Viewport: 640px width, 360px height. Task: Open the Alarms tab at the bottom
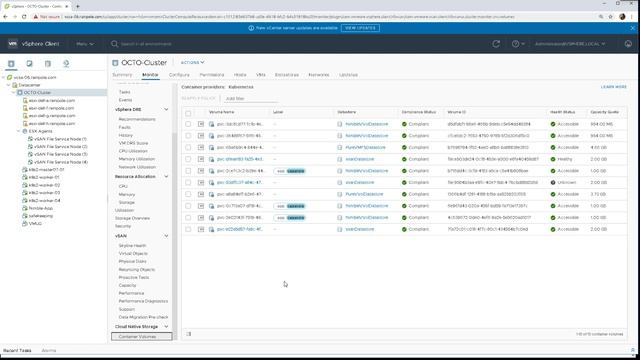click(49, 351)
